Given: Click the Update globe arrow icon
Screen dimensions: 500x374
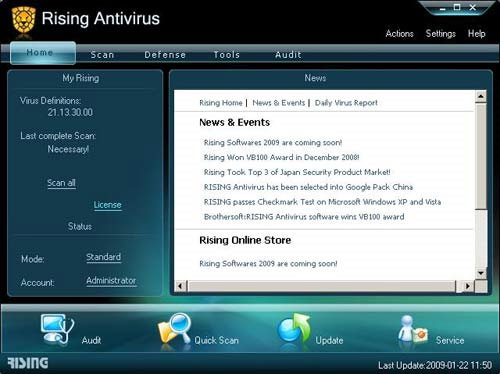Looking at the screenshot, I should (x=294, y=328).
